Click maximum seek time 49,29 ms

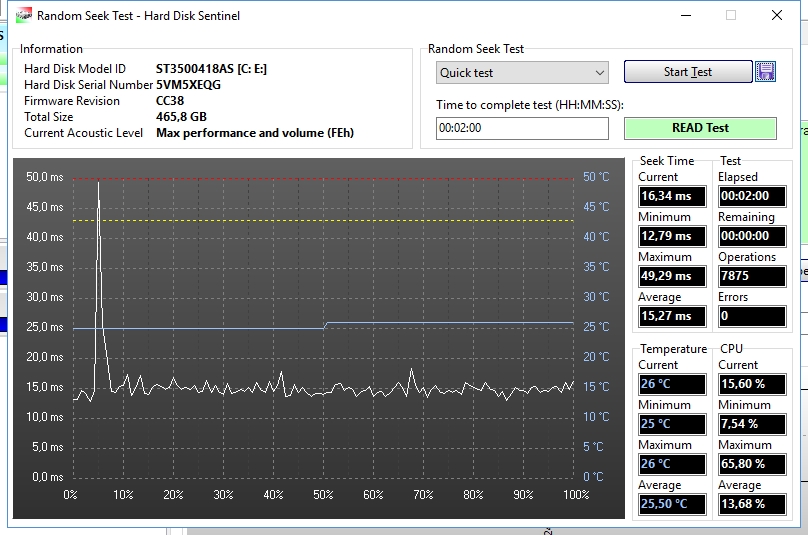672,276
